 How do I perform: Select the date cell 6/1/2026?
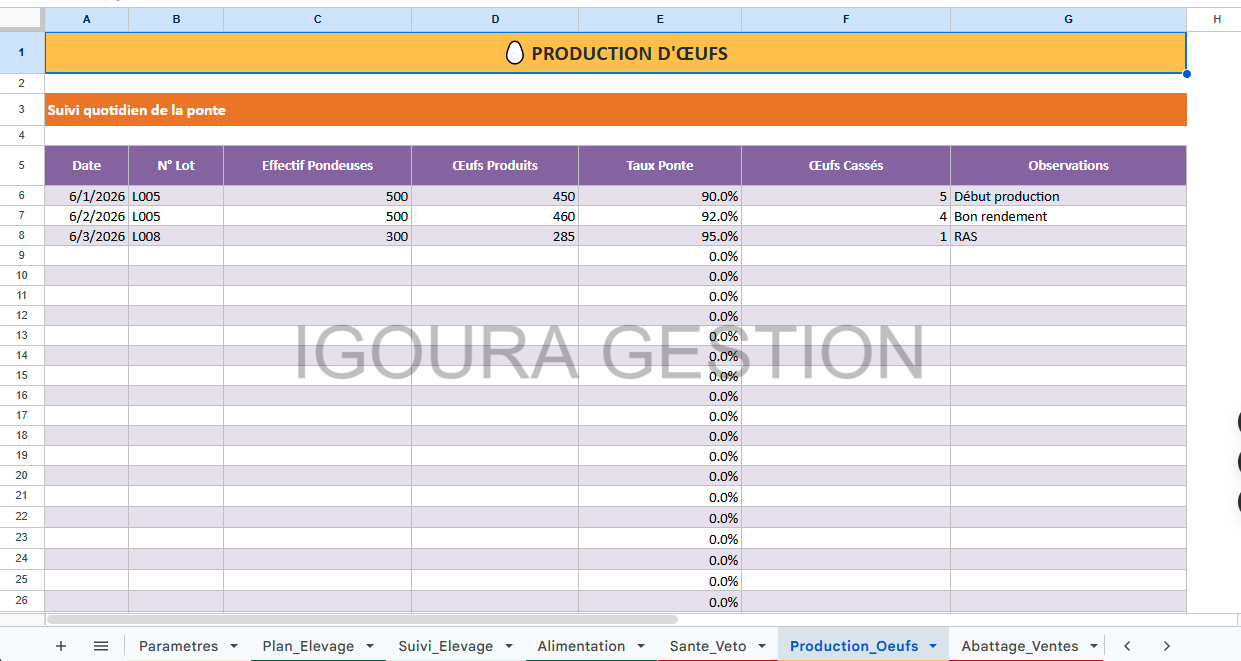pyautogui.click(x=87, y=196)
